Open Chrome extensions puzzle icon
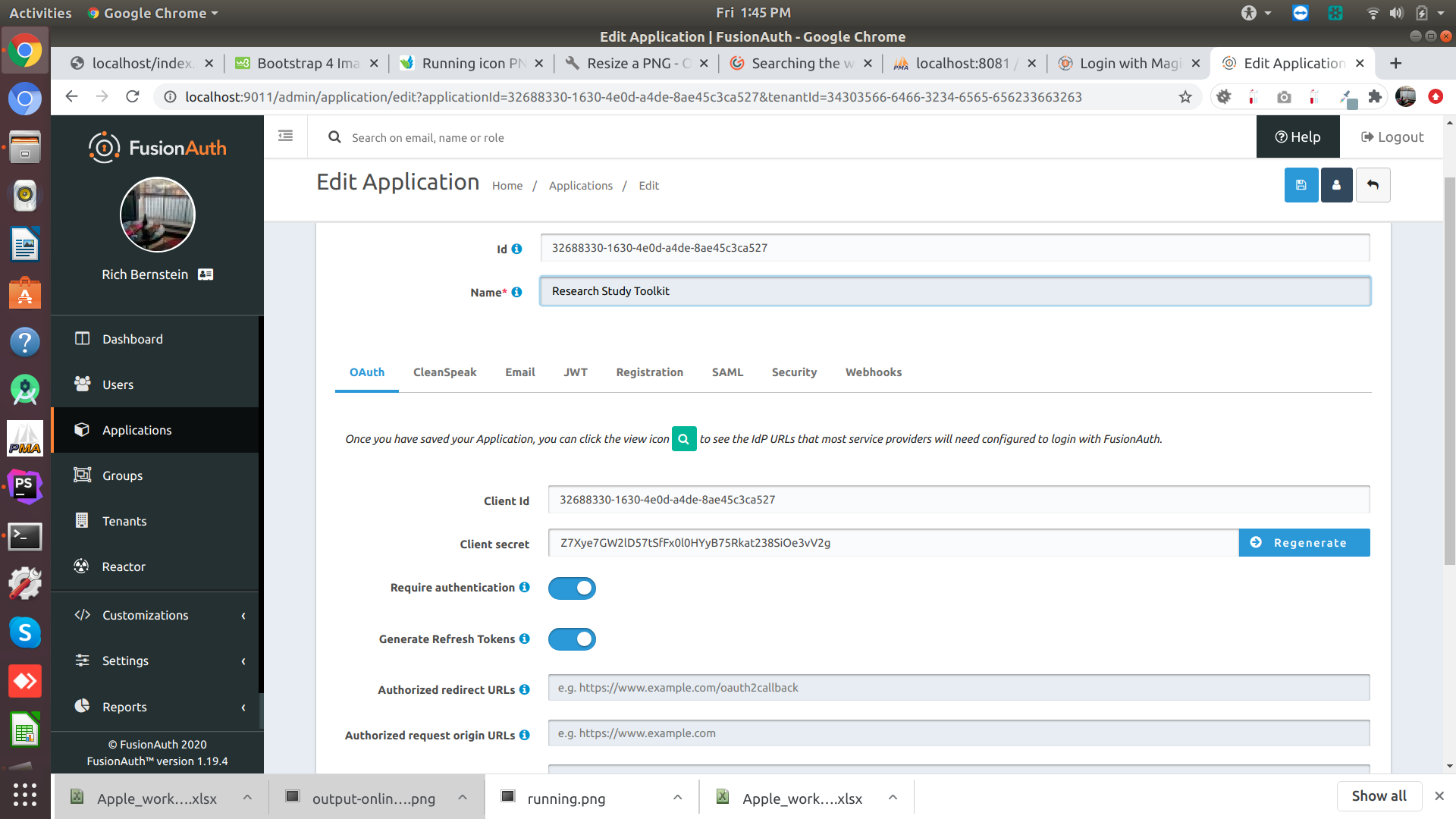 1375,97
